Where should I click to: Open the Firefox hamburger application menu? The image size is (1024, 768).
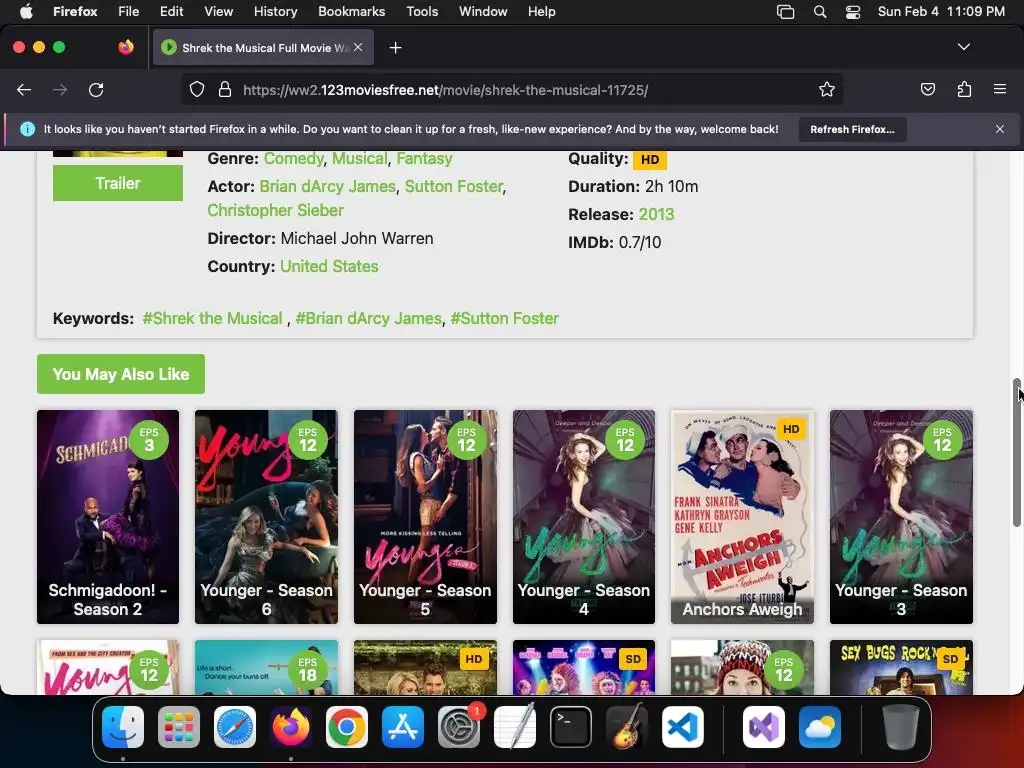point(1000,89)
